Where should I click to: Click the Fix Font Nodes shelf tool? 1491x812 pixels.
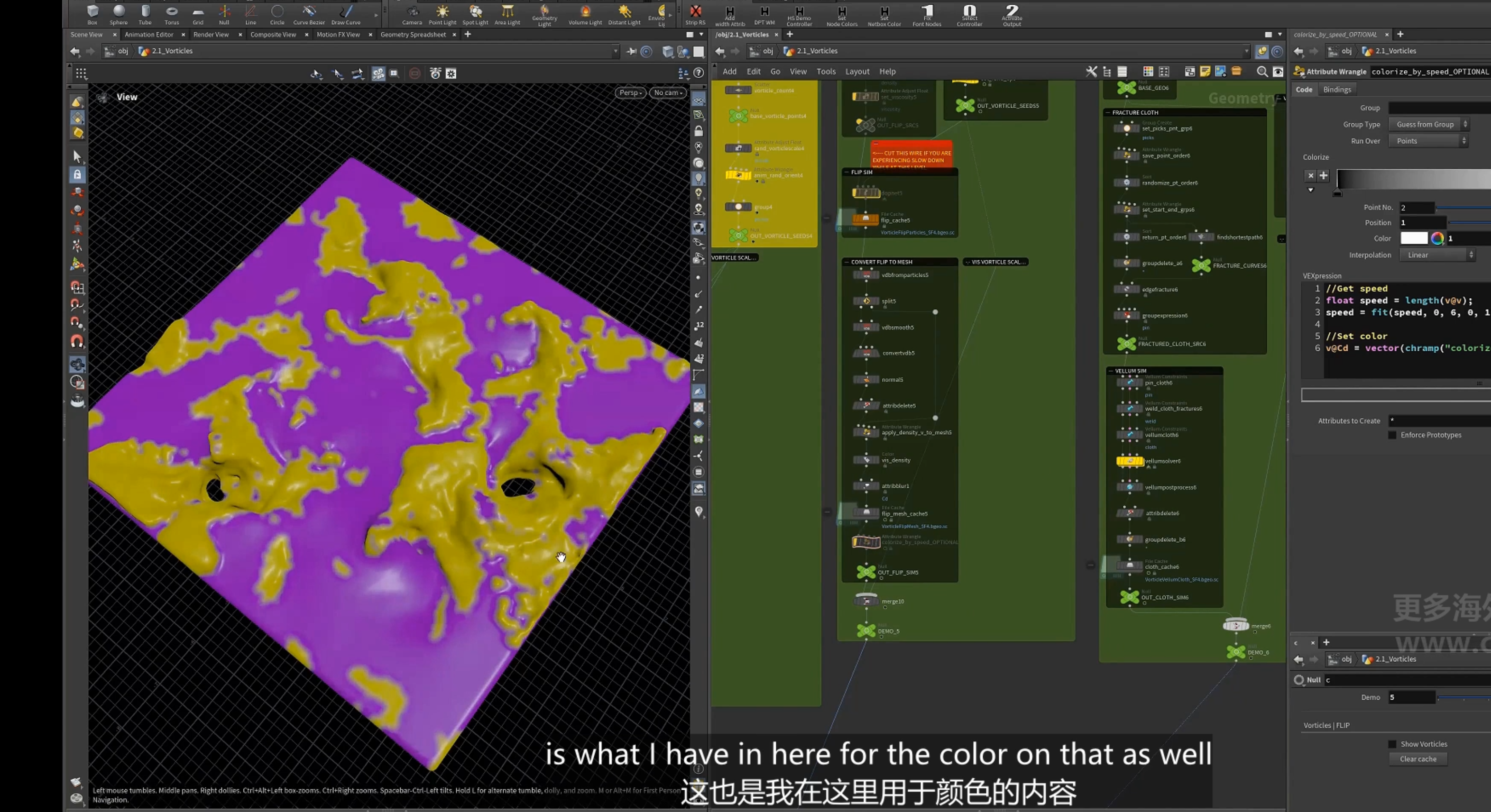click(x=927, y=16)
